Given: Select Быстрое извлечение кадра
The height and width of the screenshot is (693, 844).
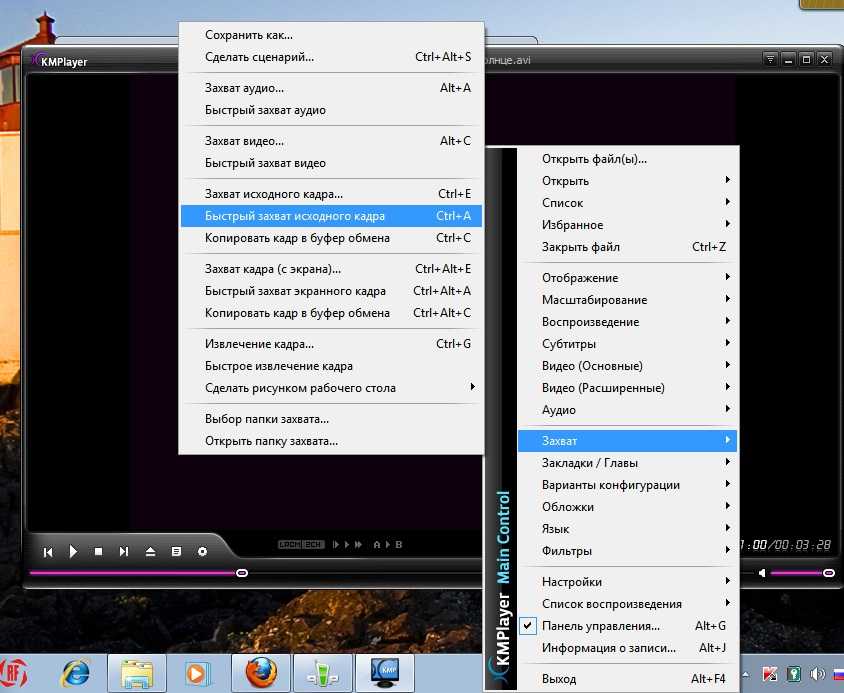Looking at the screenshot, I should point(331,366).
